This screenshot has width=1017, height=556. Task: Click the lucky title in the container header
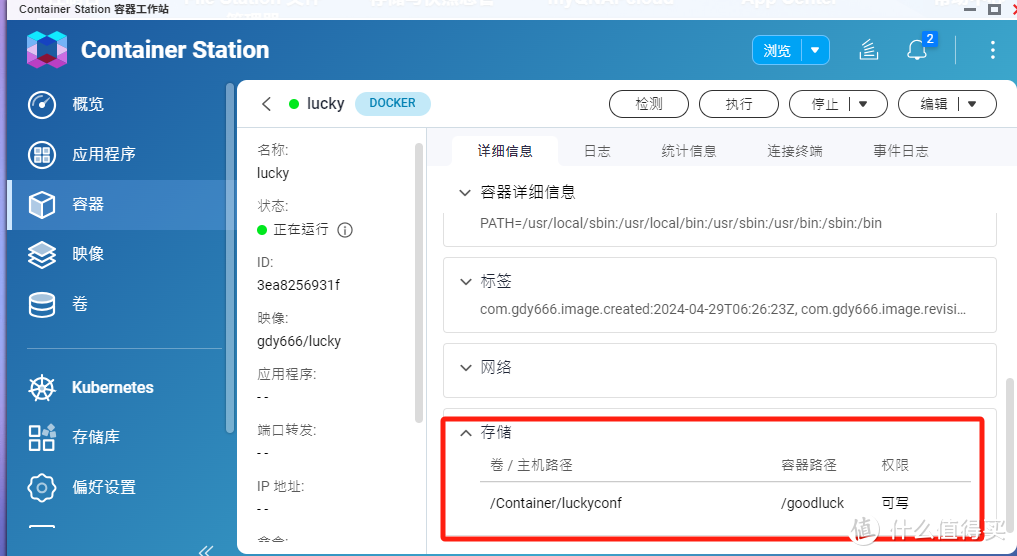326,104
